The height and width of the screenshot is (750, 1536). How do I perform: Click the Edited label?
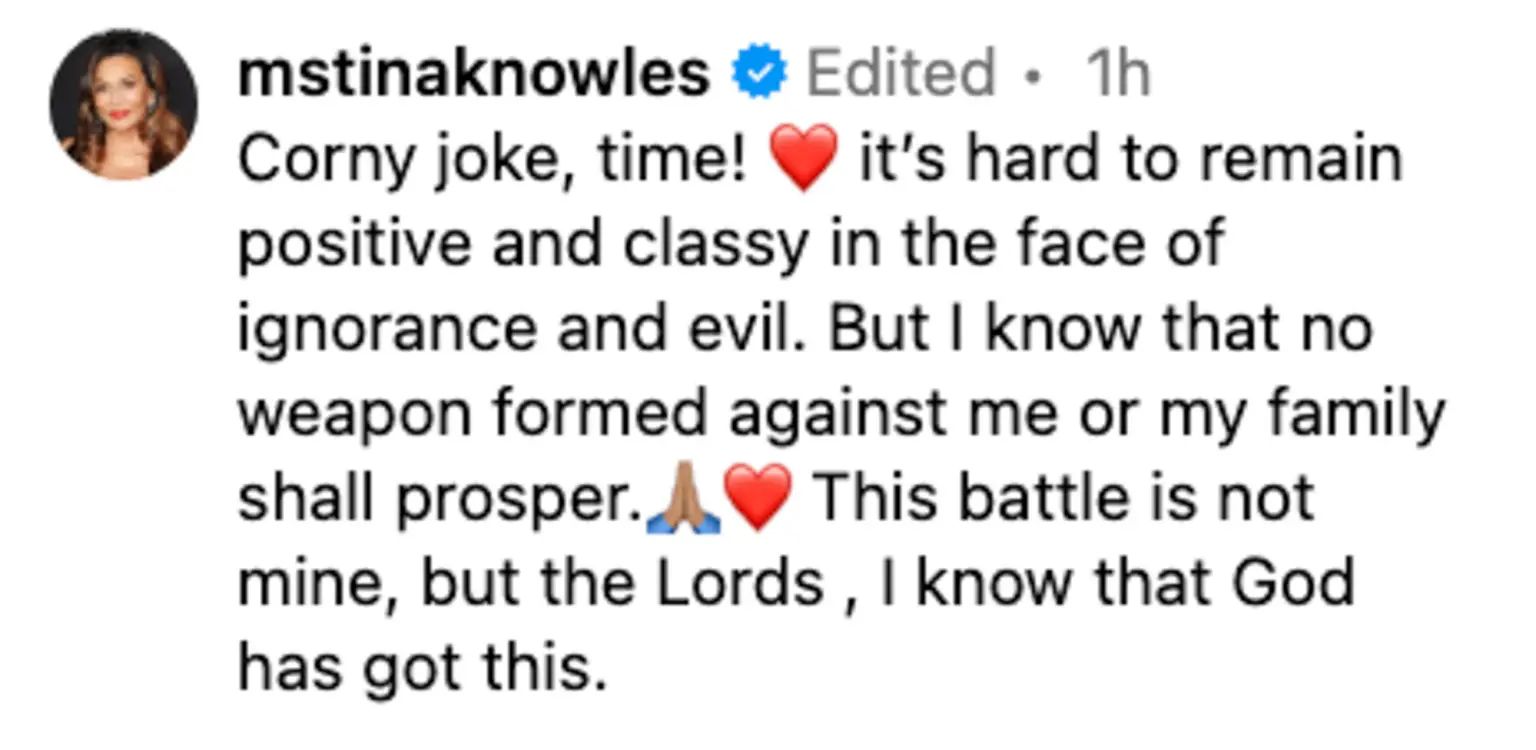coord(900,75)
